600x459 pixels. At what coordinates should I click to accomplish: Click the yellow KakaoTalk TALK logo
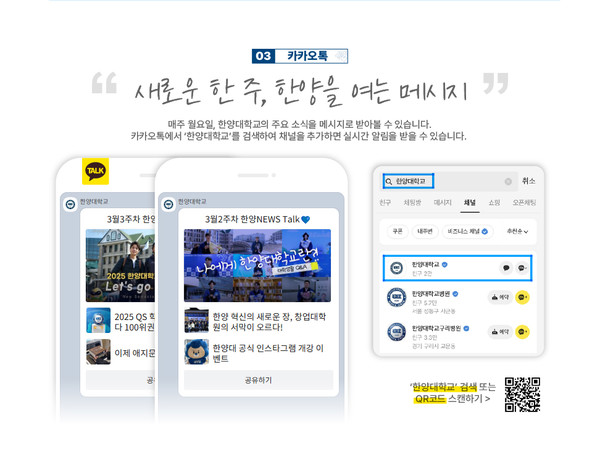pyautogui.click(x=95, y=171)
